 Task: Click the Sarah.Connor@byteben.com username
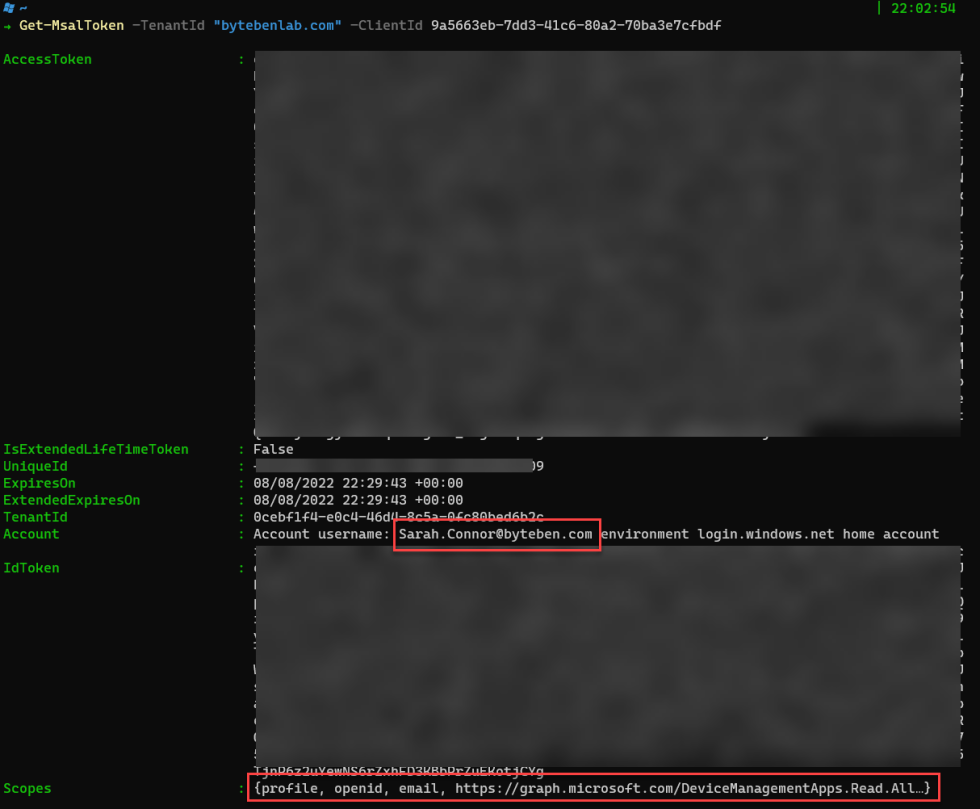point(496,535)
